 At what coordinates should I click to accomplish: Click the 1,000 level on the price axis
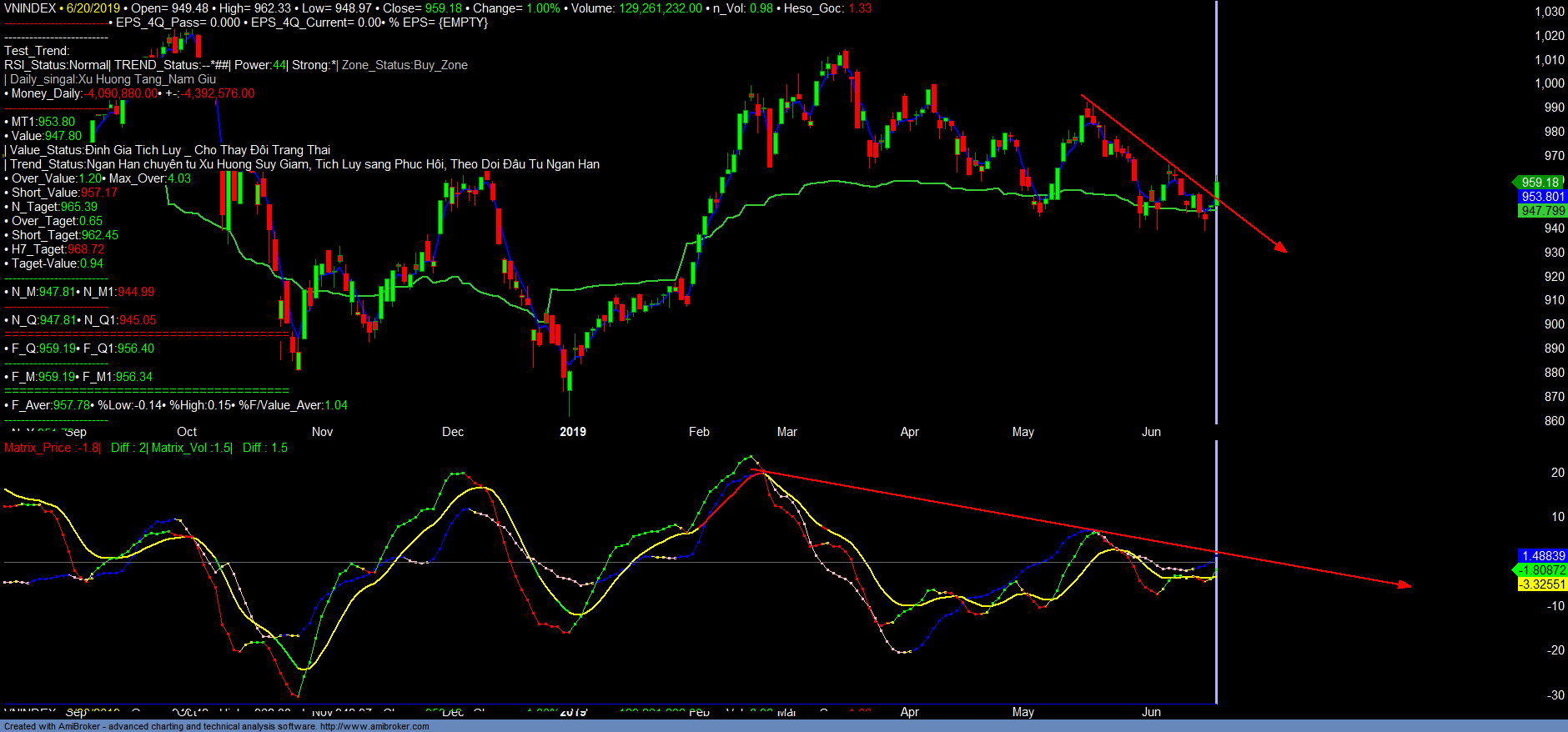tap(1550, 83)
